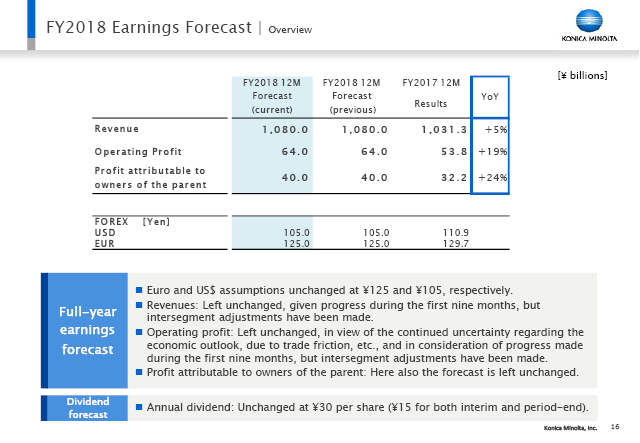Screen dimensions: 640x443
Task: Click the 'Full-year earnings forecast' blue box
Action: 84,330
